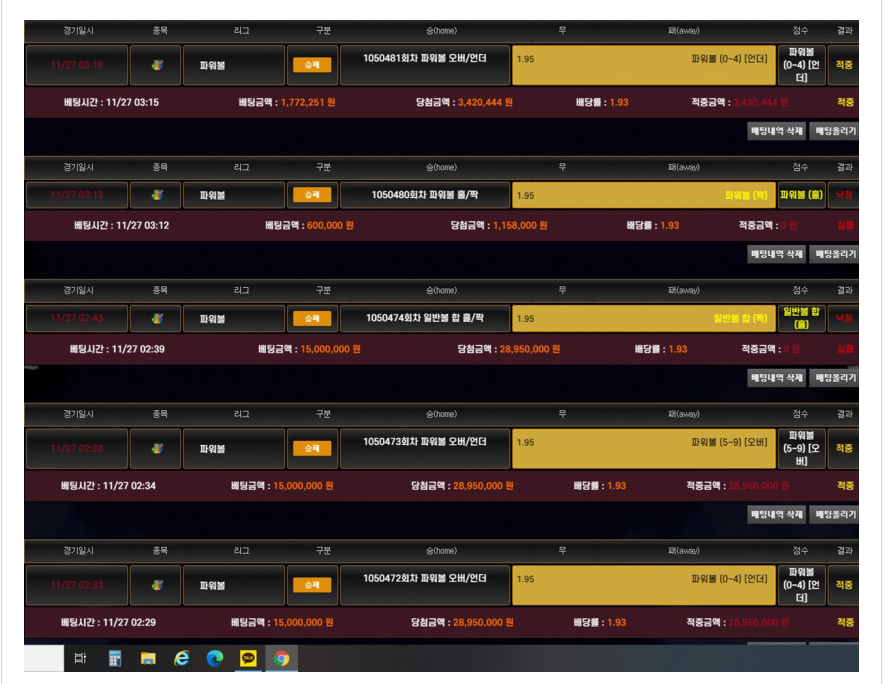Open File Explorer from the taskbar
Screen dimensions: 883x684
148,658
